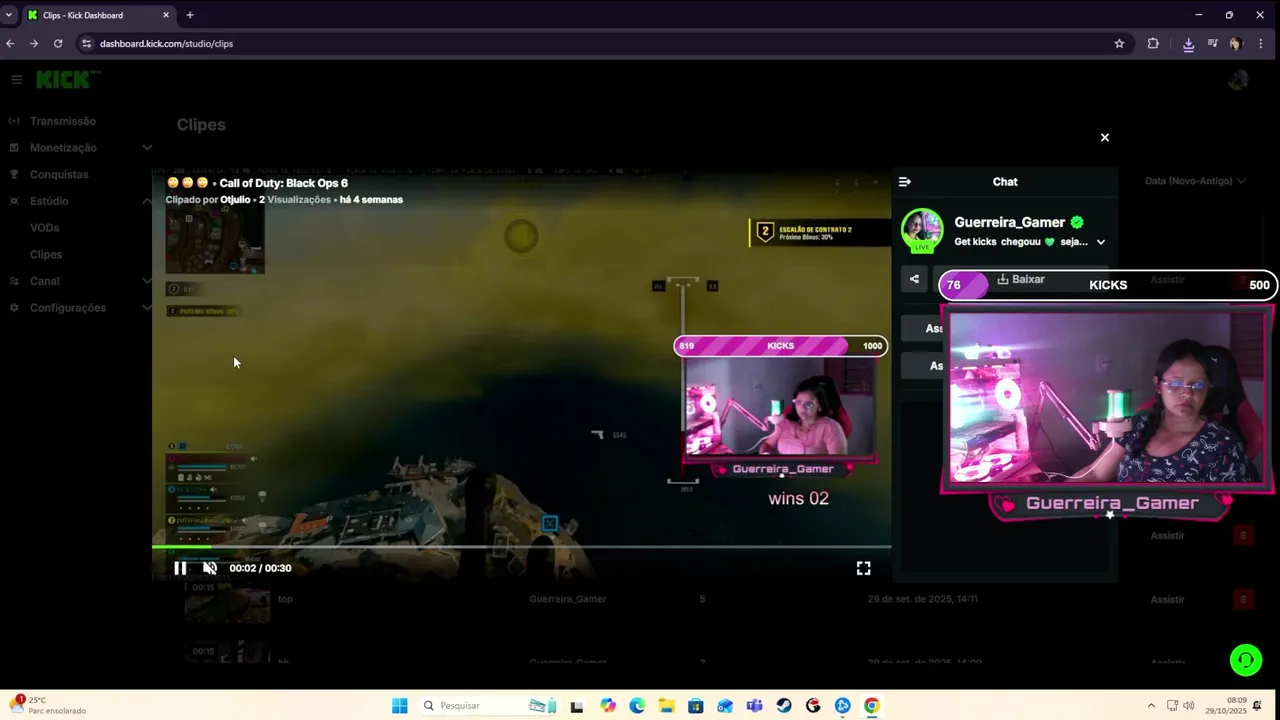Pause the clip playback

pyautogui.click(x=180, y=568)
